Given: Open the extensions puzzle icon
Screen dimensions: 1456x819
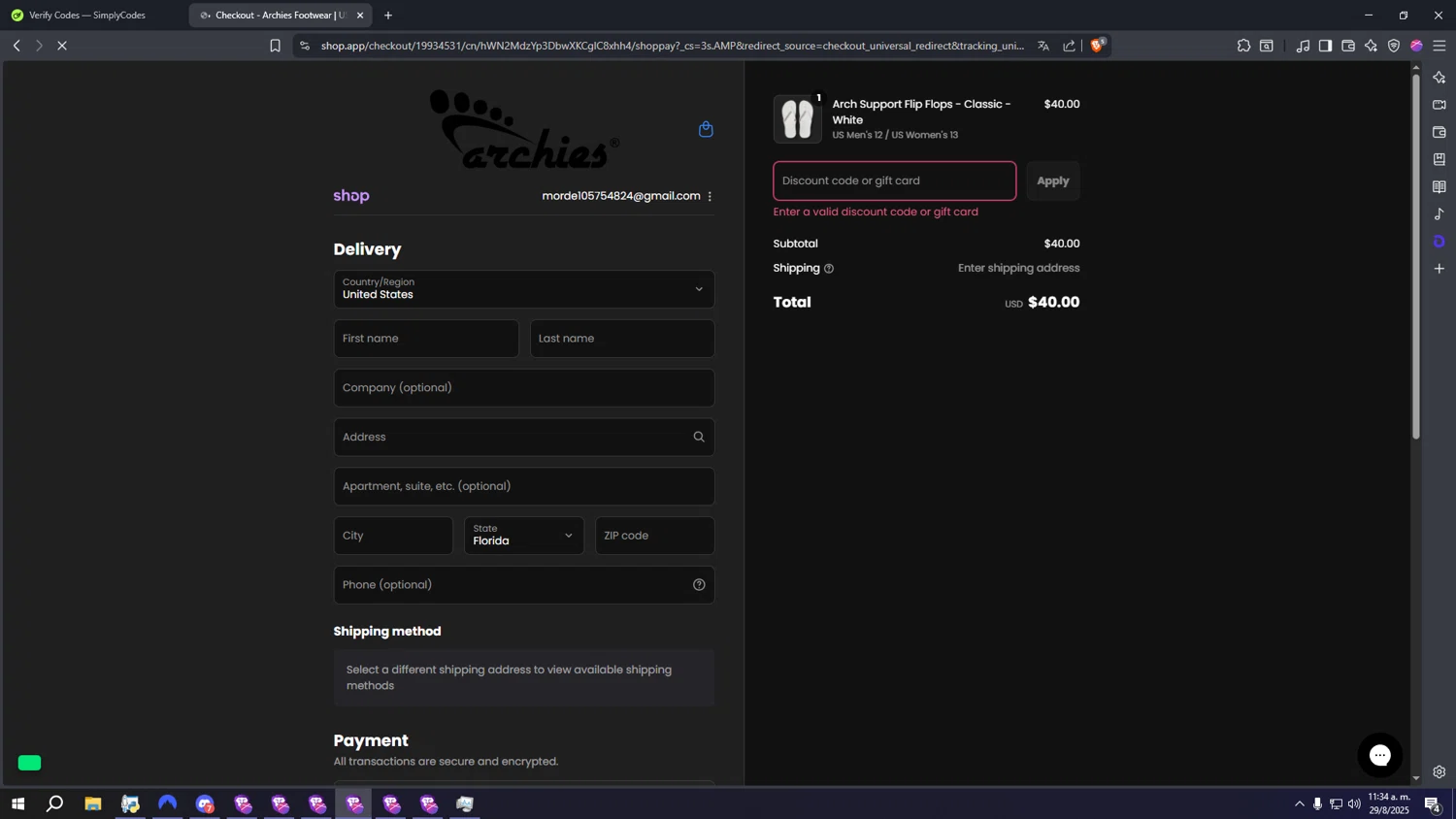Looking at the screenshot, I should click(1243, 46).
